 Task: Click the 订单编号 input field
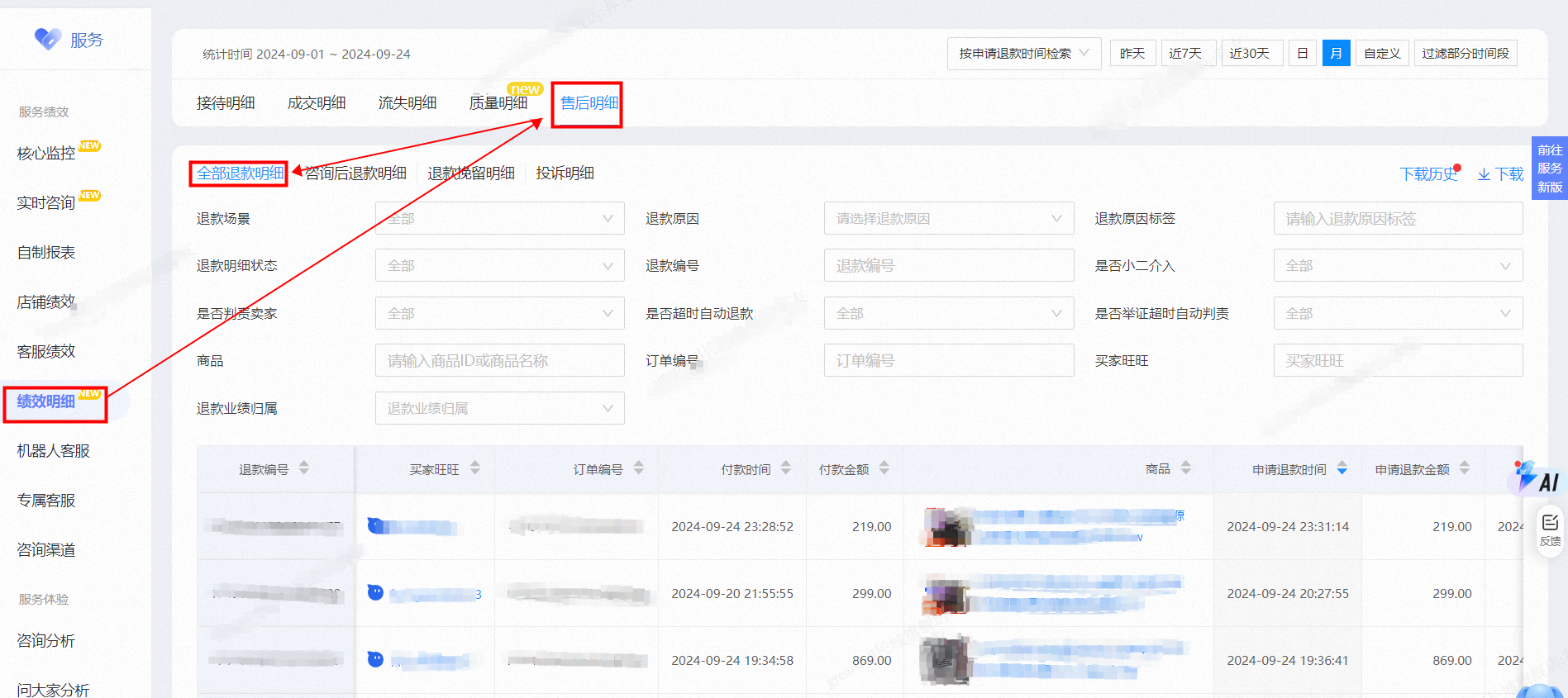949,360
